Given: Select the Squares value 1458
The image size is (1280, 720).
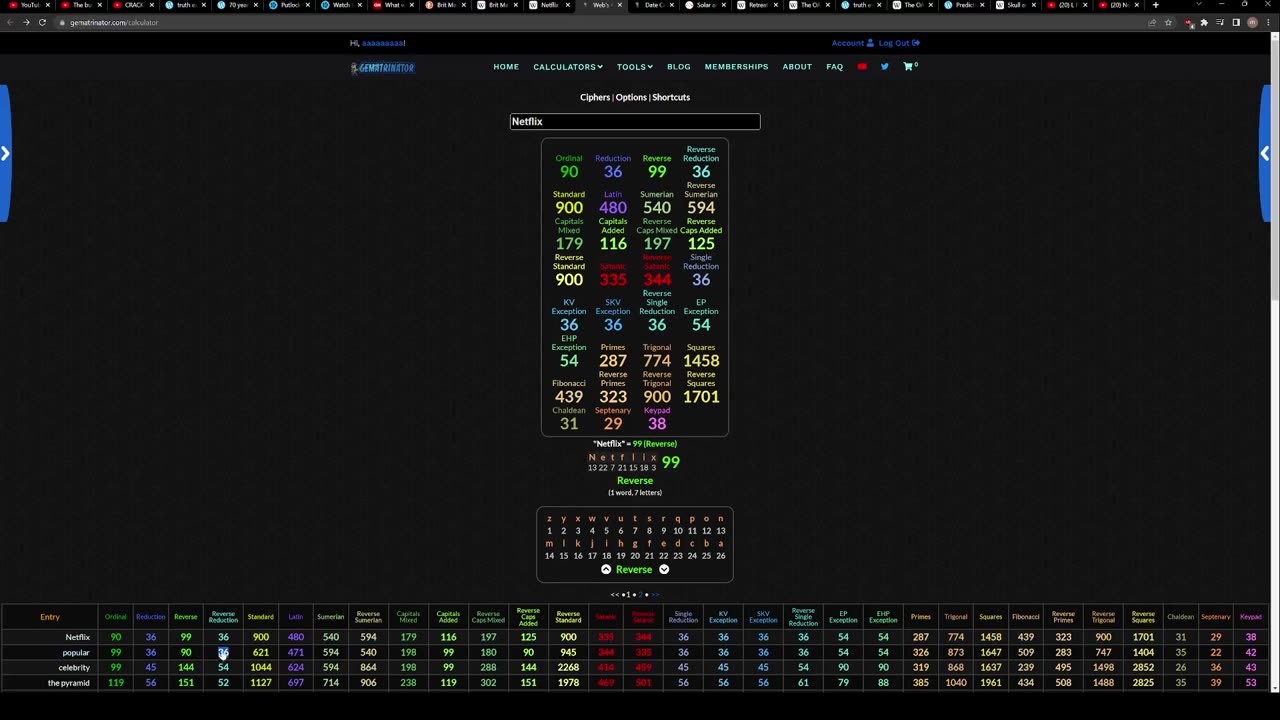Looking at the screenshot, I should [x=701, y=361].
